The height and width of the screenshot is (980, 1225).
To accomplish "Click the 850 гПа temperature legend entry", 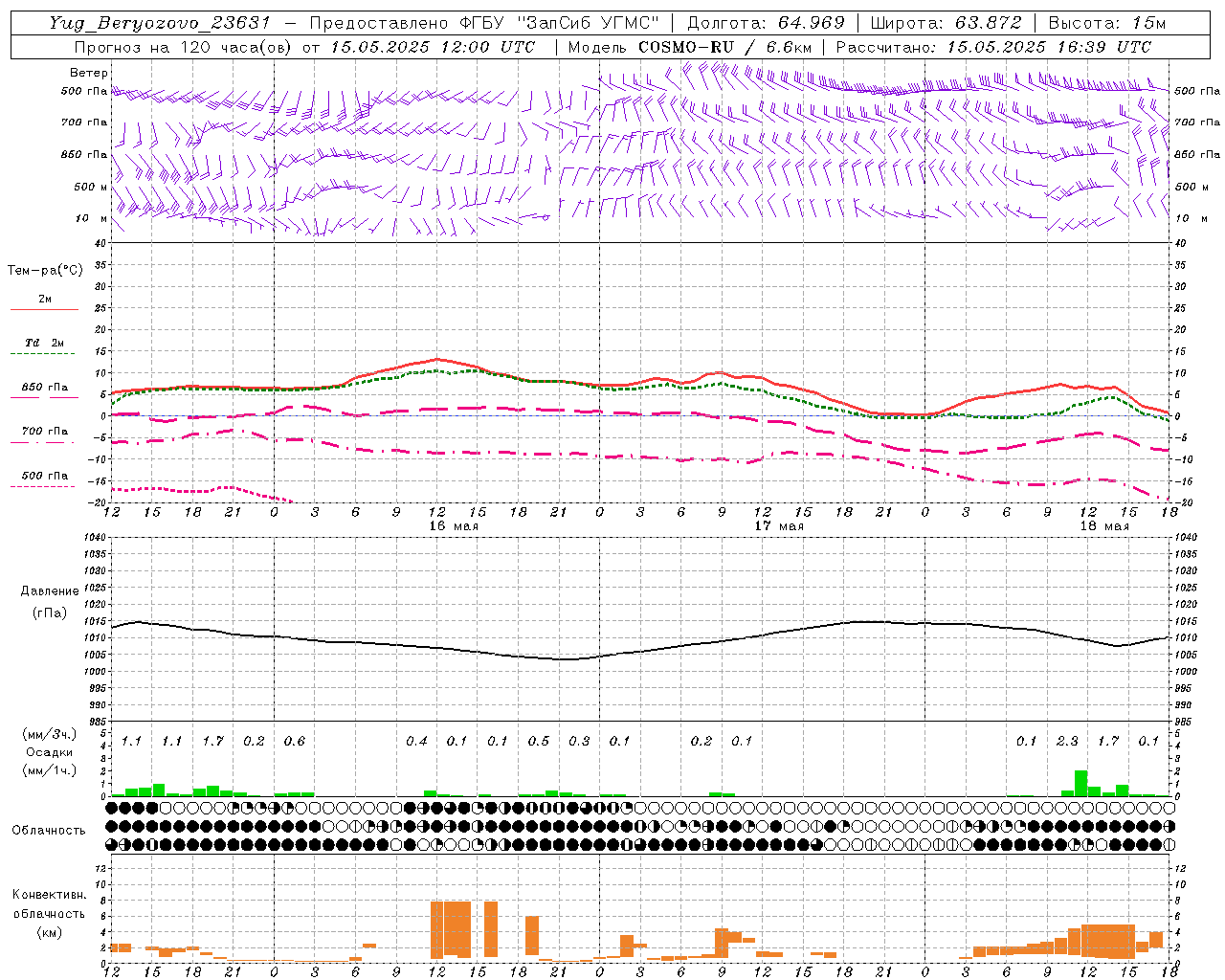I will (x=45, y=388).
